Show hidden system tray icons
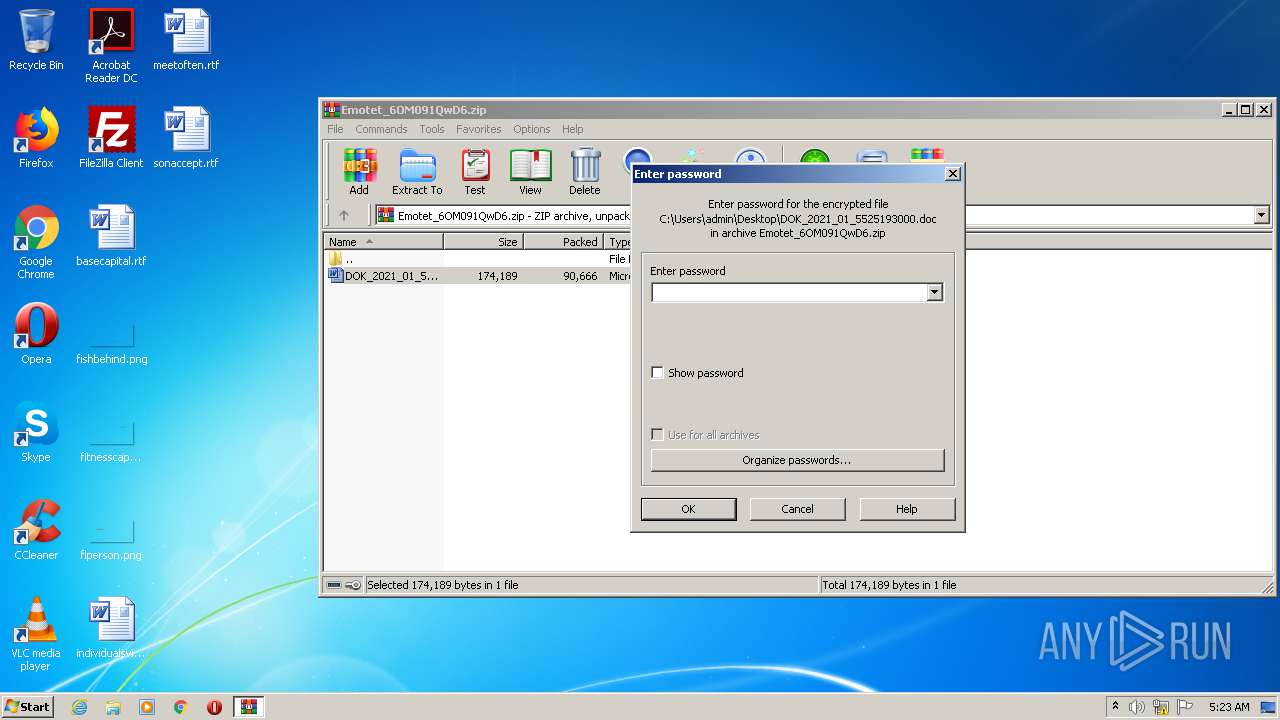This screenshot has height=720, width=1280. (x=1114, y=707)
